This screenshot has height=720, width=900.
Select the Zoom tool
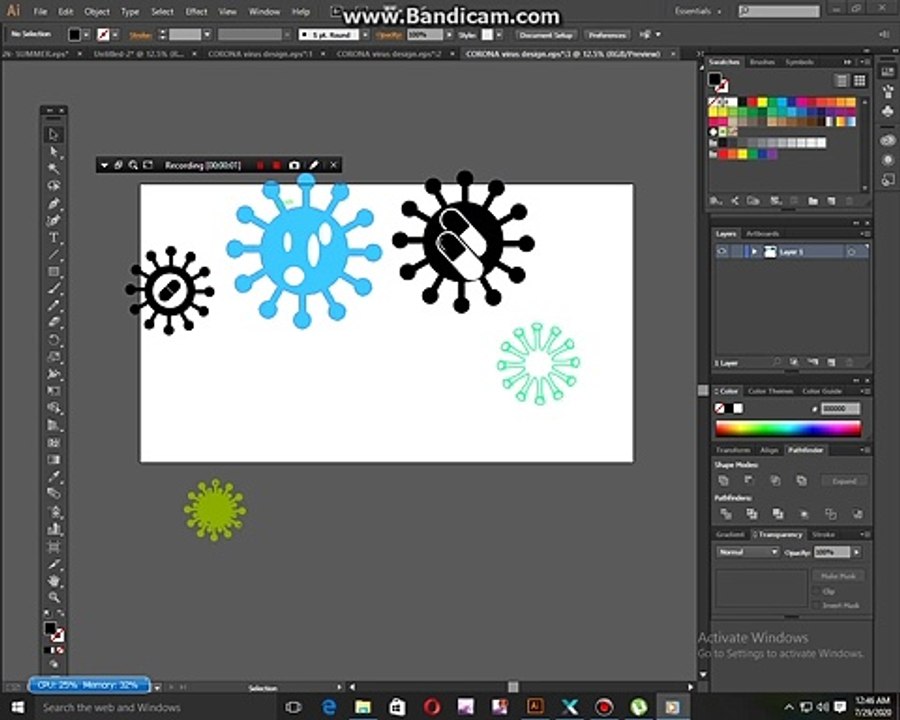[x=53, y=598]
